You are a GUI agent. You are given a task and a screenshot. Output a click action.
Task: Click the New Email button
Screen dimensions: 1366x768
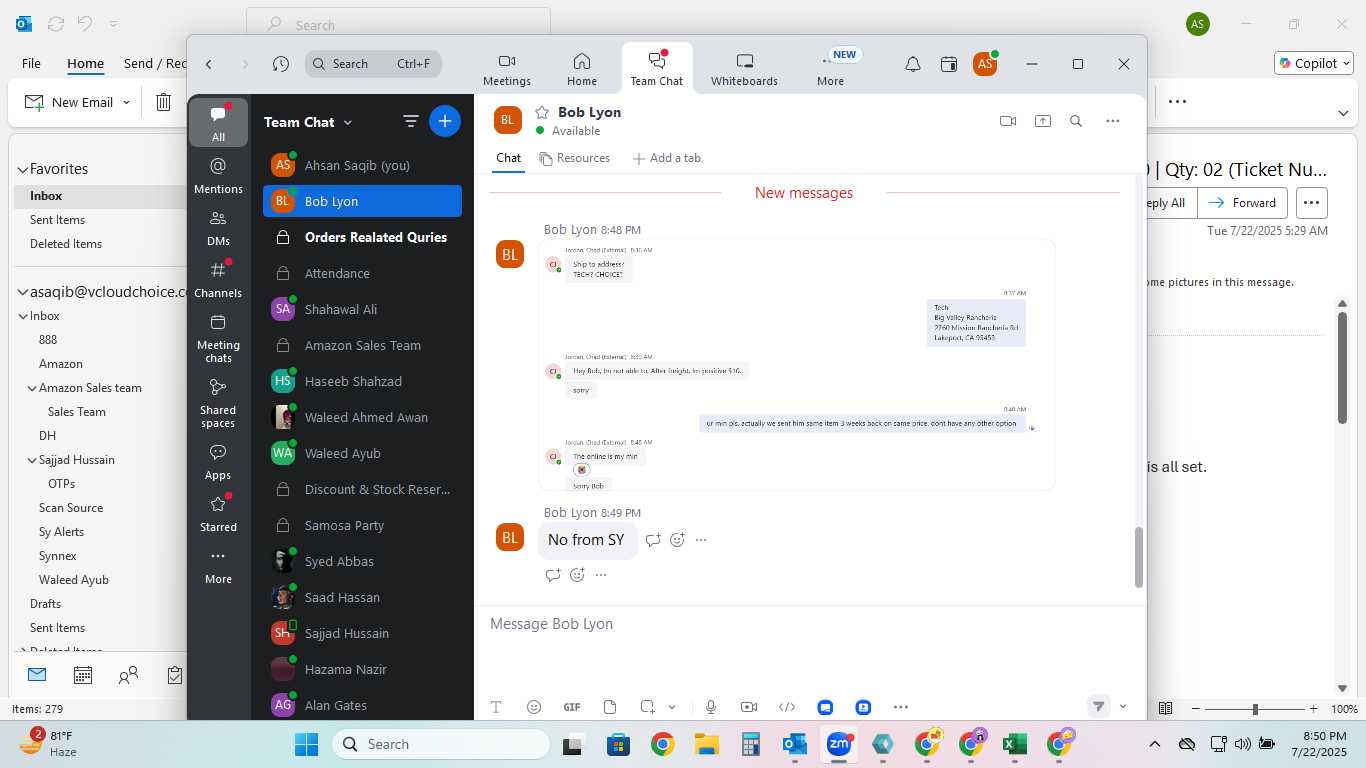(68, 102)
